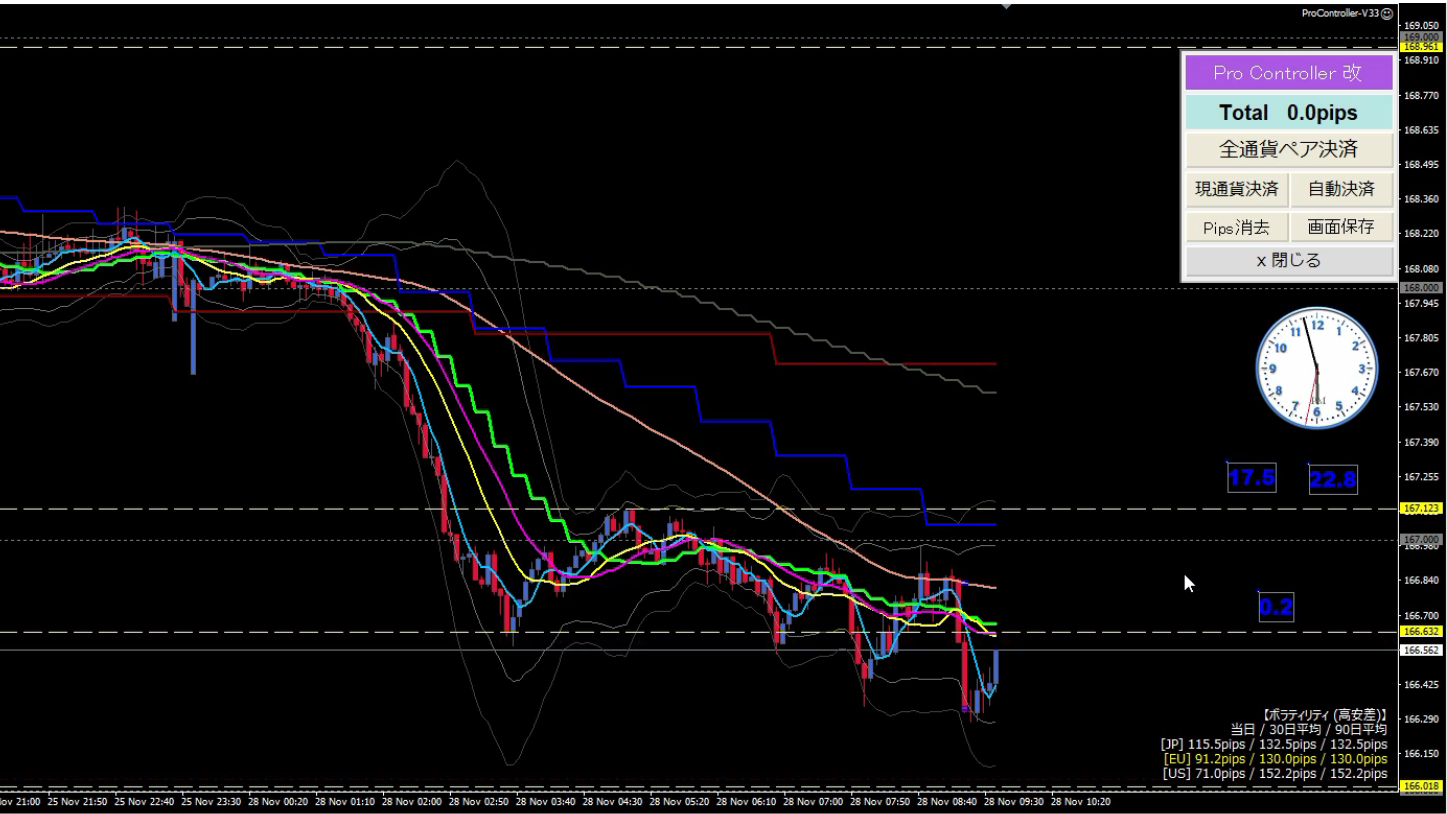Click the 当日 / 30日平均 / 90日平均 label

click(1309, 729)
